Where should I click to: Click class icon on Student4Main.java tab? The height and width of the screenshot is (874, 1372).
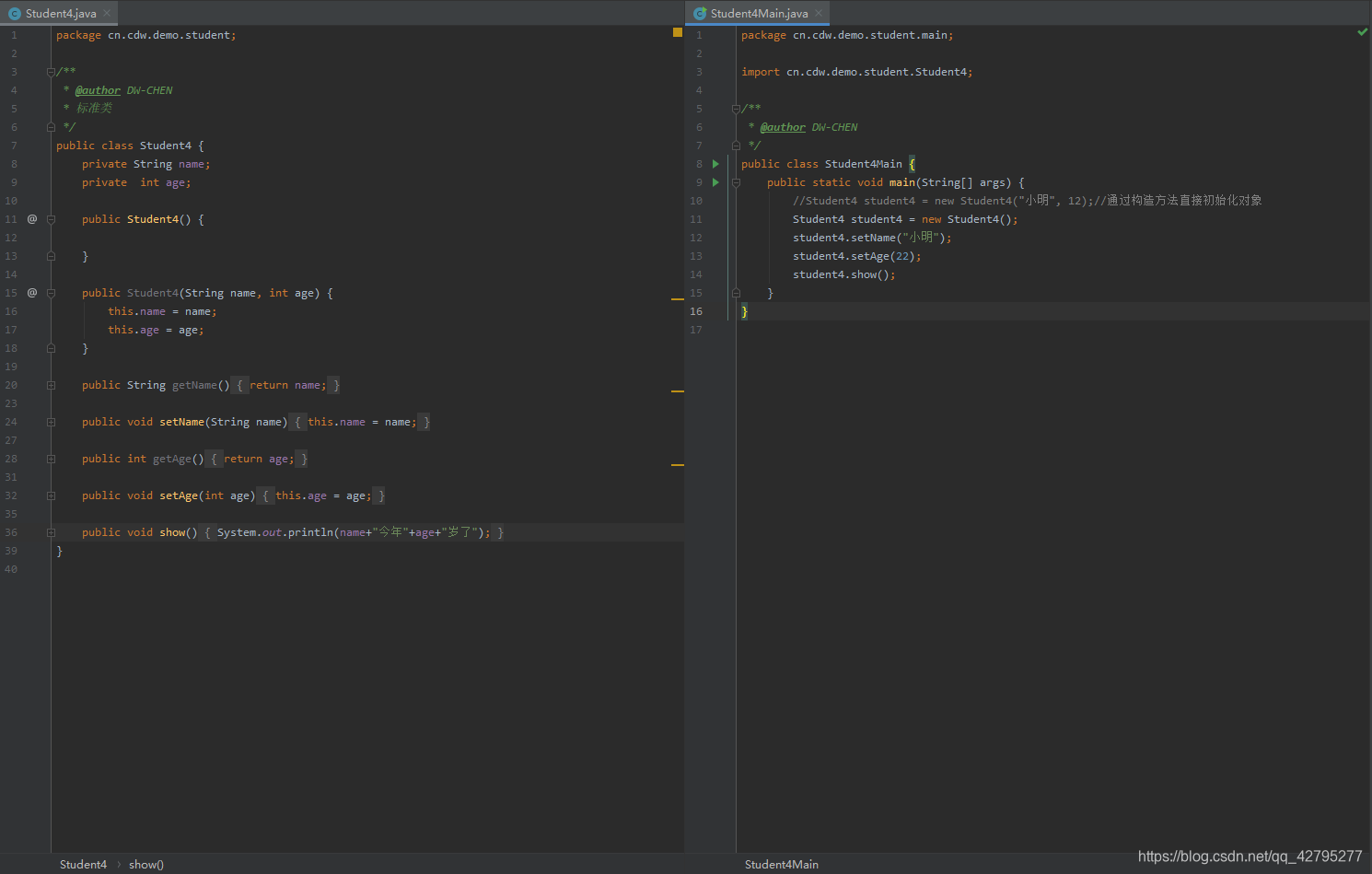(x=700, y=13)
